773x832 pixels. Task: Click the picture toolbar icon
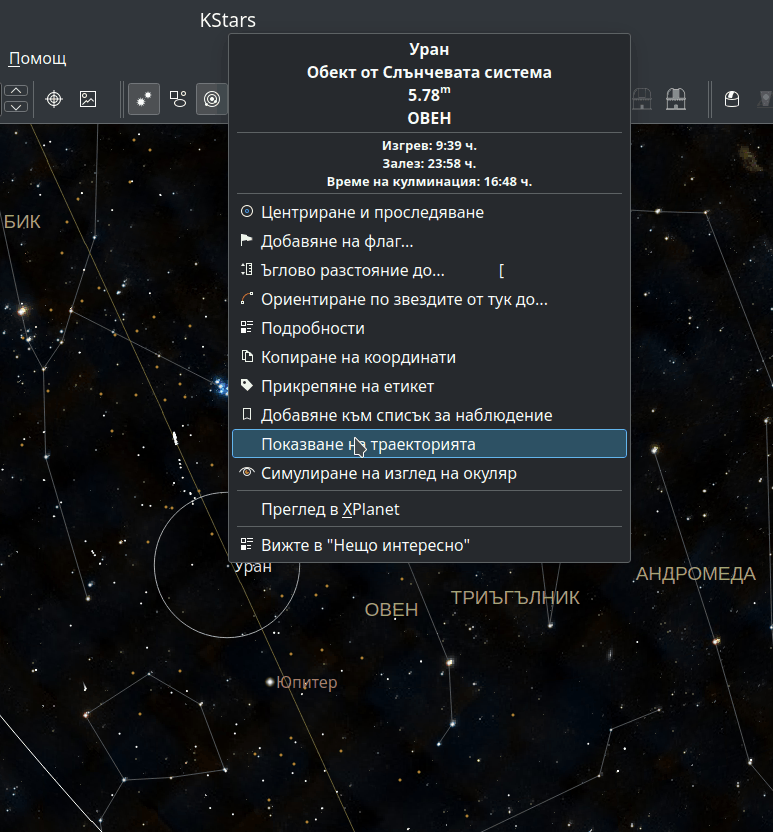point(88,99)
